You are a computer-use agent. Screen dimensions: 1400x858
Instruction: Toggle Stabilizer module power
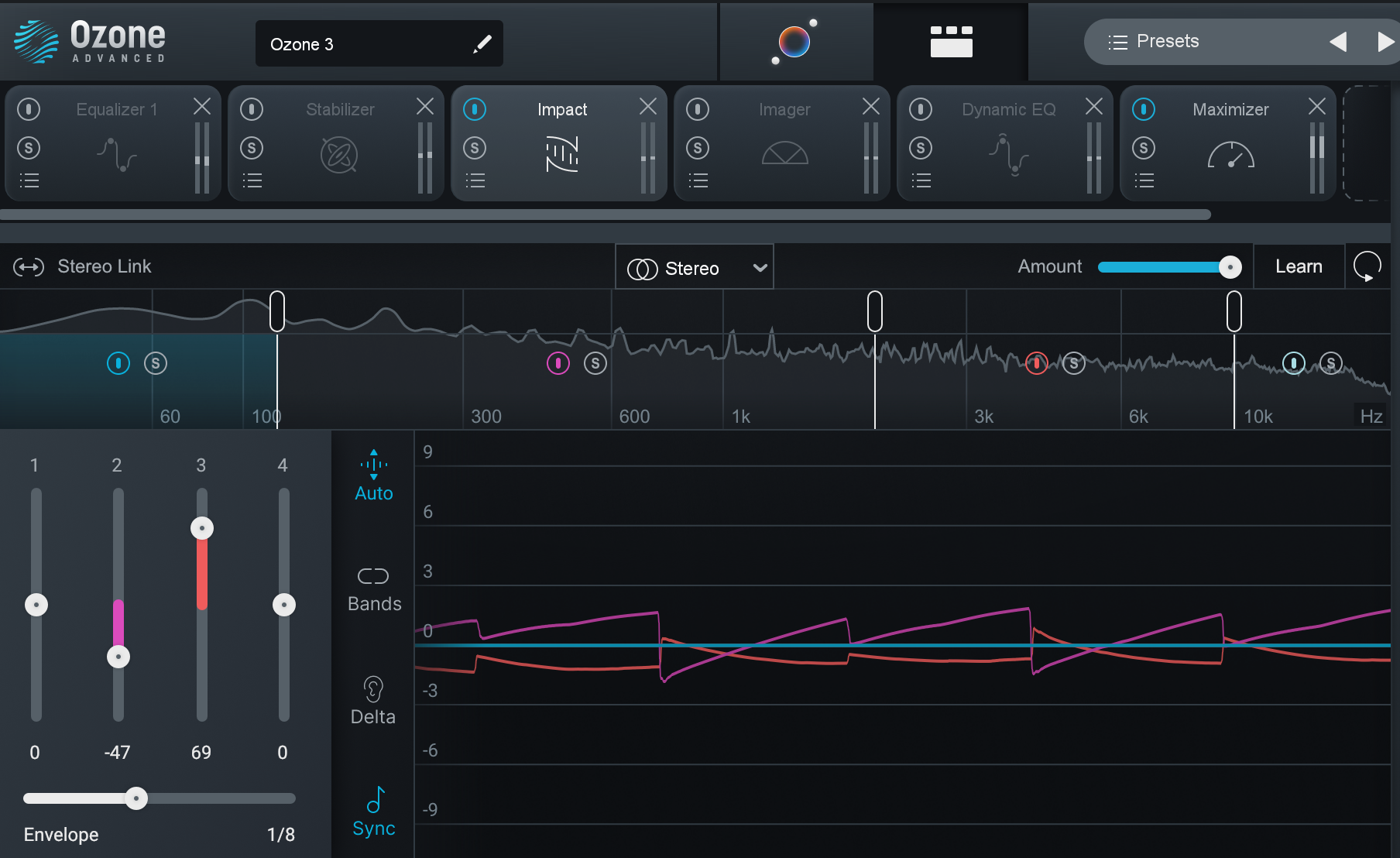(252, 109)
